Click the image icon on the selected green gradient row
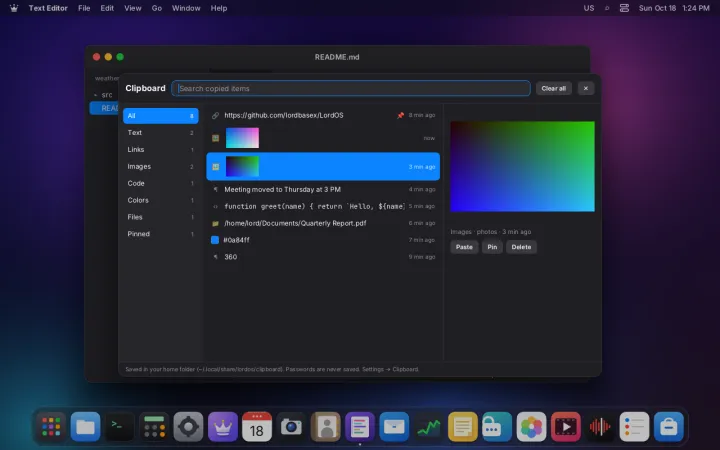 (215, 167)
